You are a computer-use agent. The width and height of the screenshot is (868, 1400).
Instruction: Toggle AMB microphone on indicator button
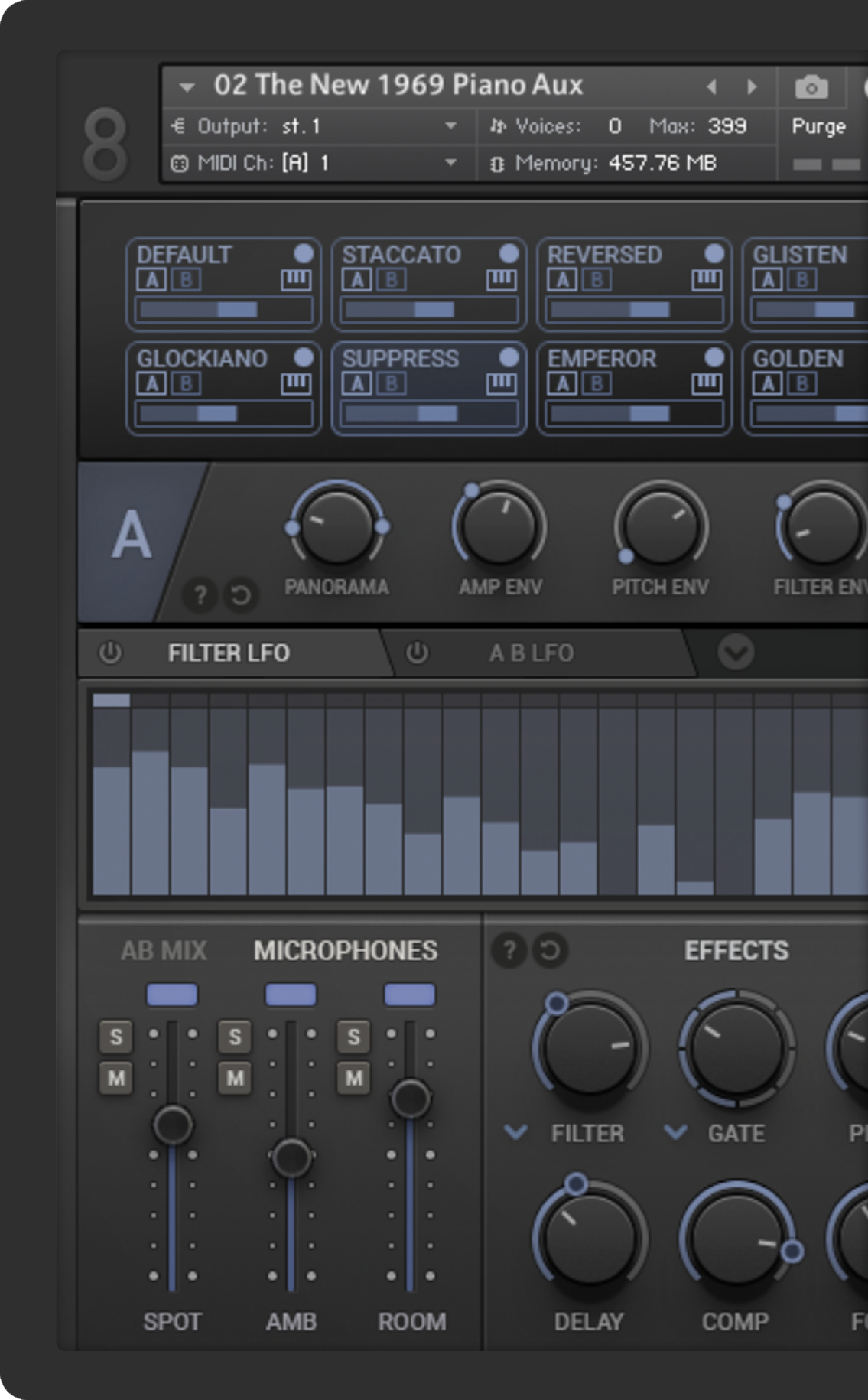coord(291,995)
